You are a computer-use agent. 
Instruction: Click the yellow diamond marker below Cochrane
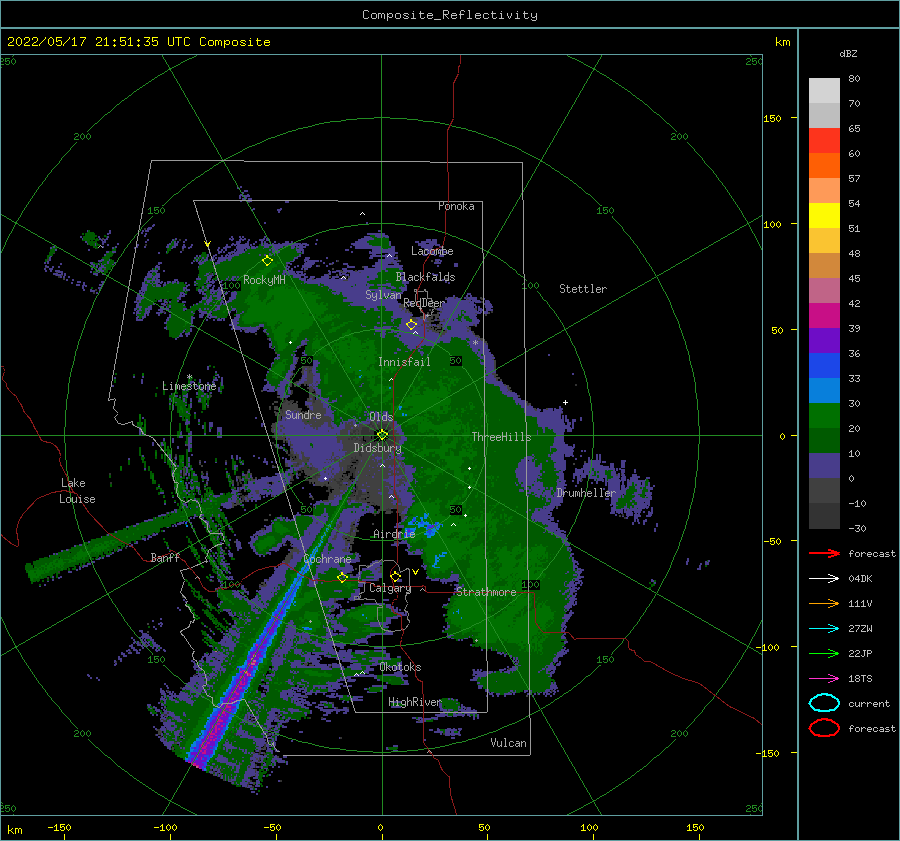[x=343, y=578]
